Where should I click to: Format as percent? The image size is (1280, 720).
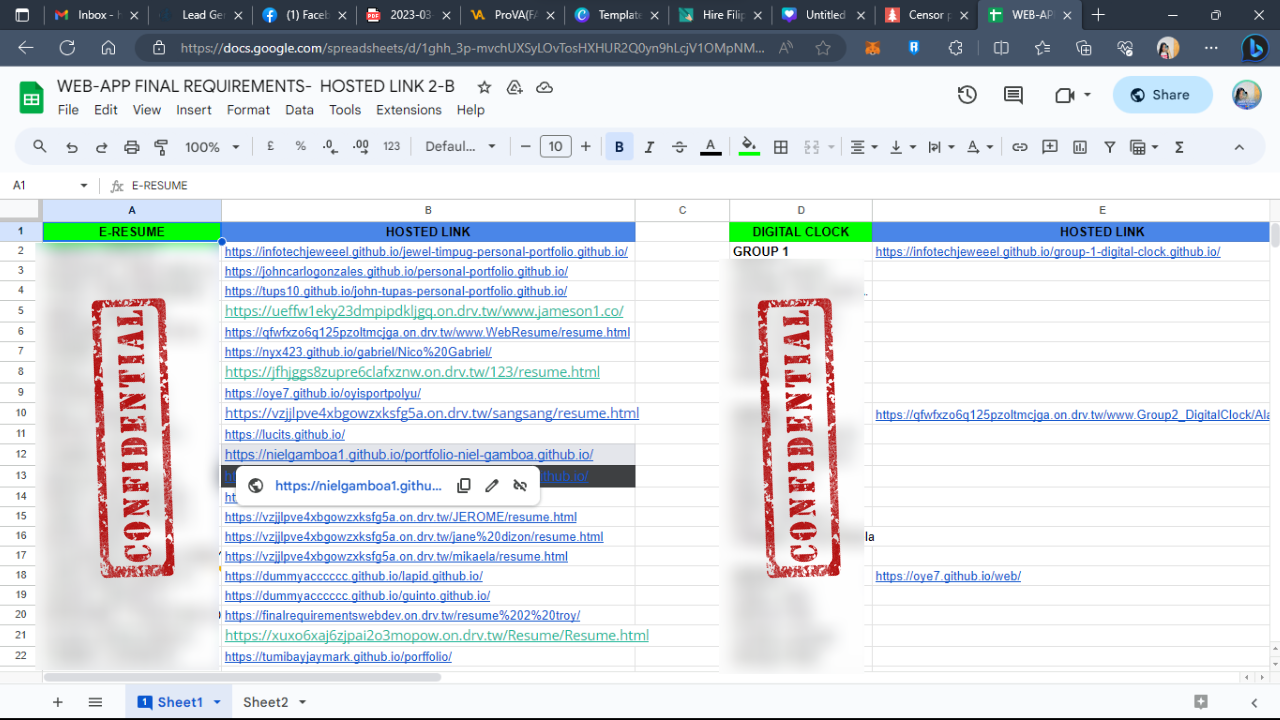pos(300,147)
